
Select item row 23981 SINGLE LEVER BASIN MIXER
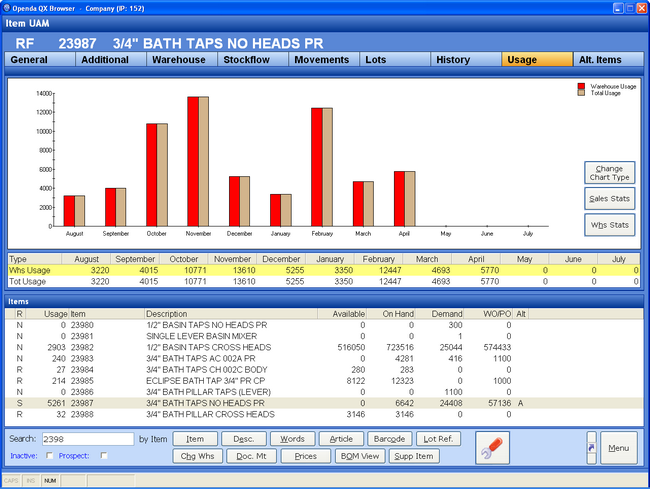(324, 336)
